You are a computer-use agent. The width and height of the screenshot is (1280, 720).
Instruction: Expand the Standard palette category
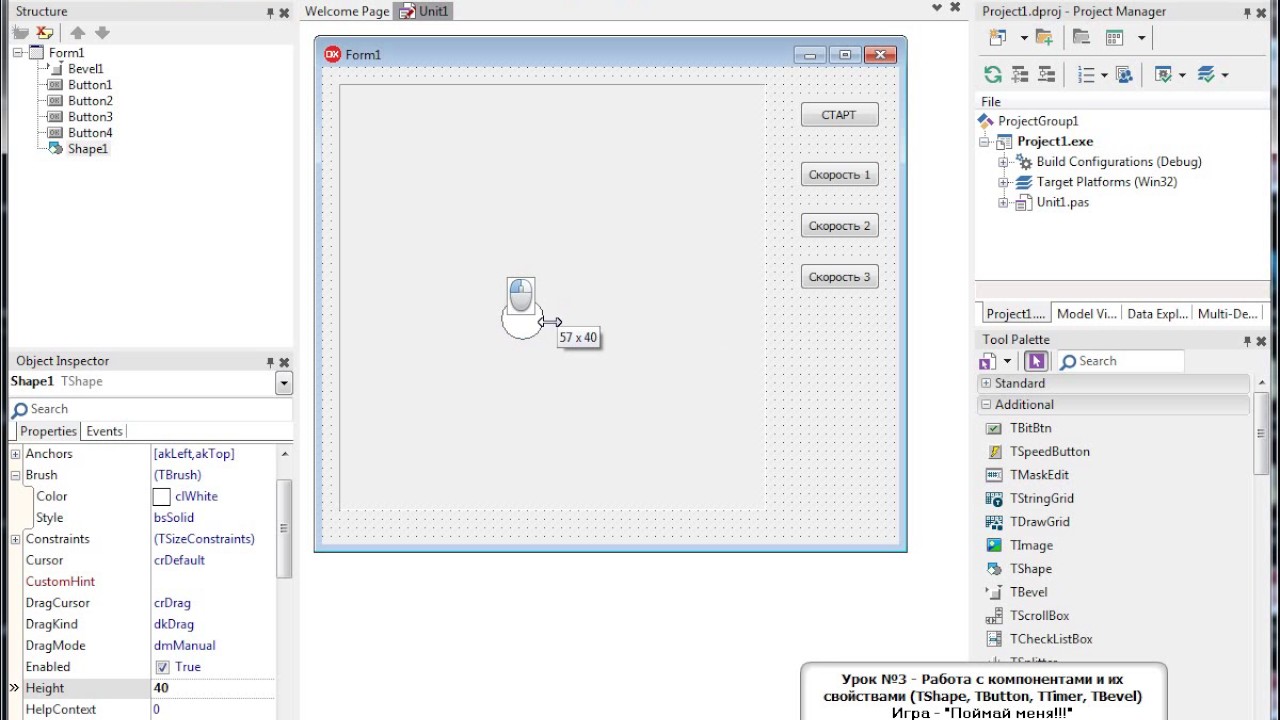[986, 383]
